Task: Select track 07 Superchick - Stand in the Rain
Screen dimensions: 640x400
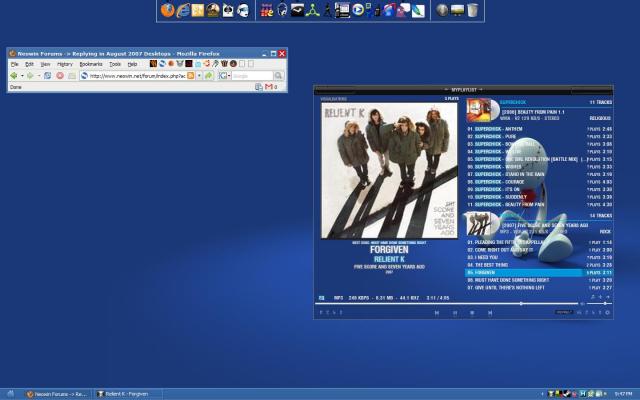Action: pos(539,174)
